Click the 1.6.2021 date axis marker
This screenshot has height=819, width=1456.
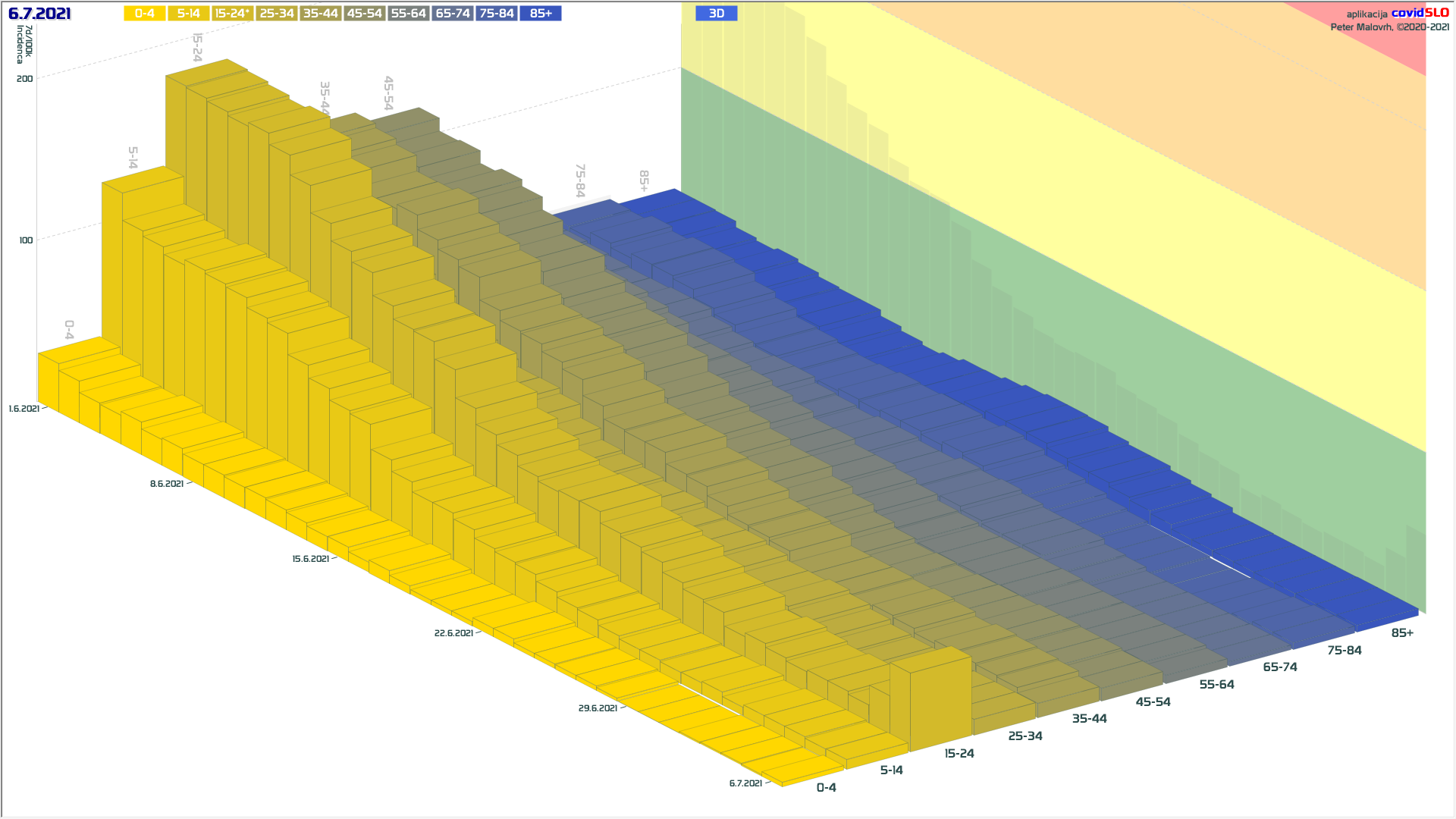pyautogui.click(x=24, y=409)
